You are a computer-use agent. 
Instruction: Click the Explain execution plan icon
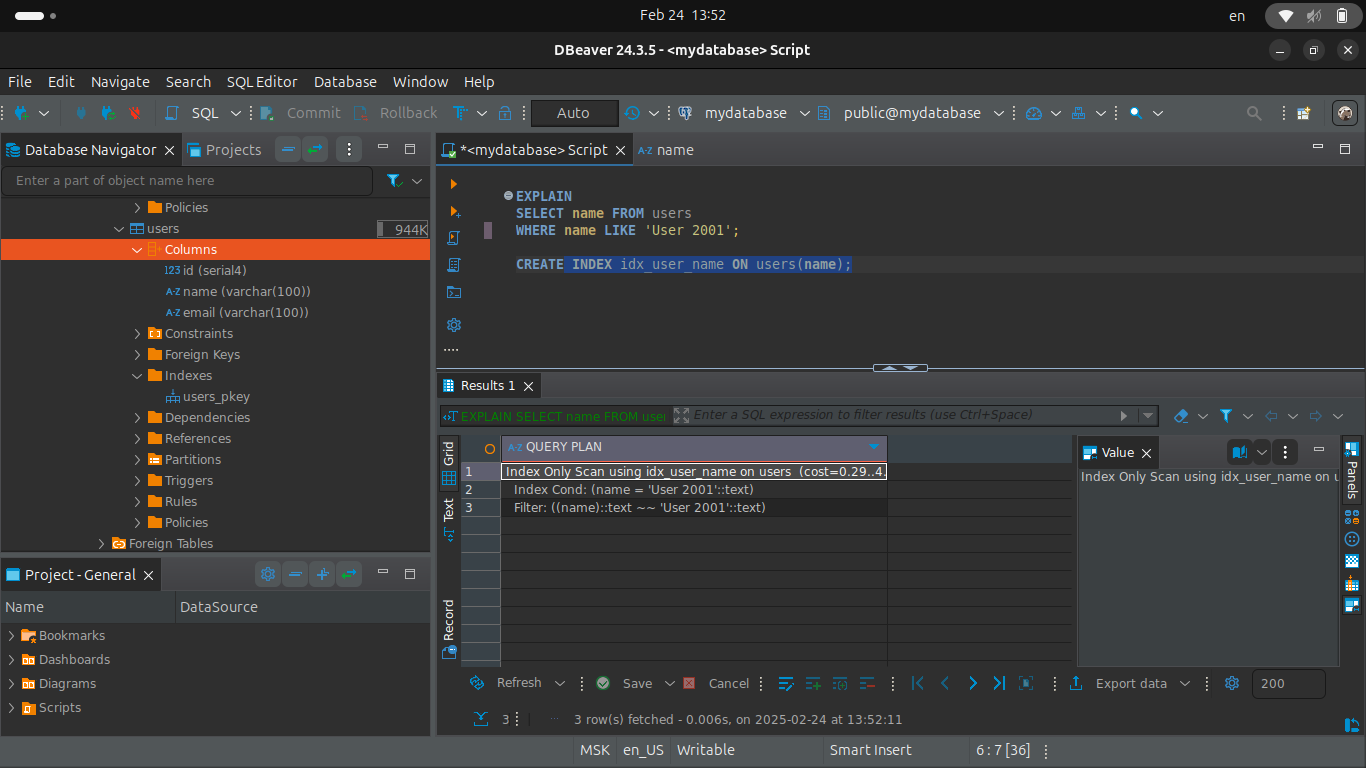click(453, 265)
